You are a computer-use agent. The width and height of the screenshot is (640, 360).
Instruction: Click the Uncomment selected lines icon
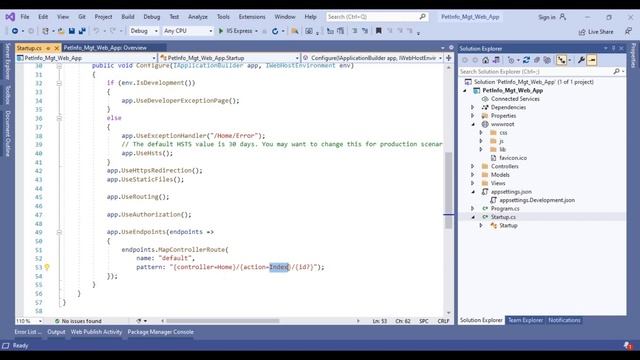[365, 31]
